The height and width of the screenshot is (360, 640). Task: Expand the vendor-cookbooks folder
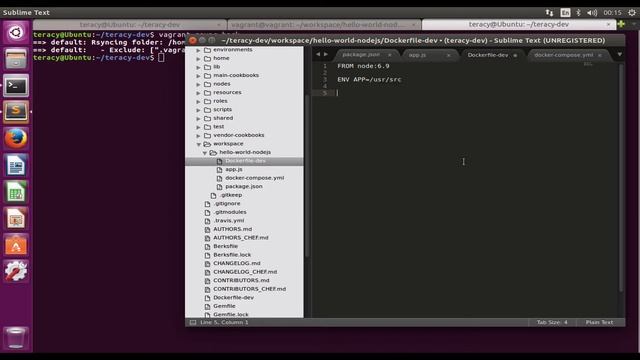pos(198,136)
